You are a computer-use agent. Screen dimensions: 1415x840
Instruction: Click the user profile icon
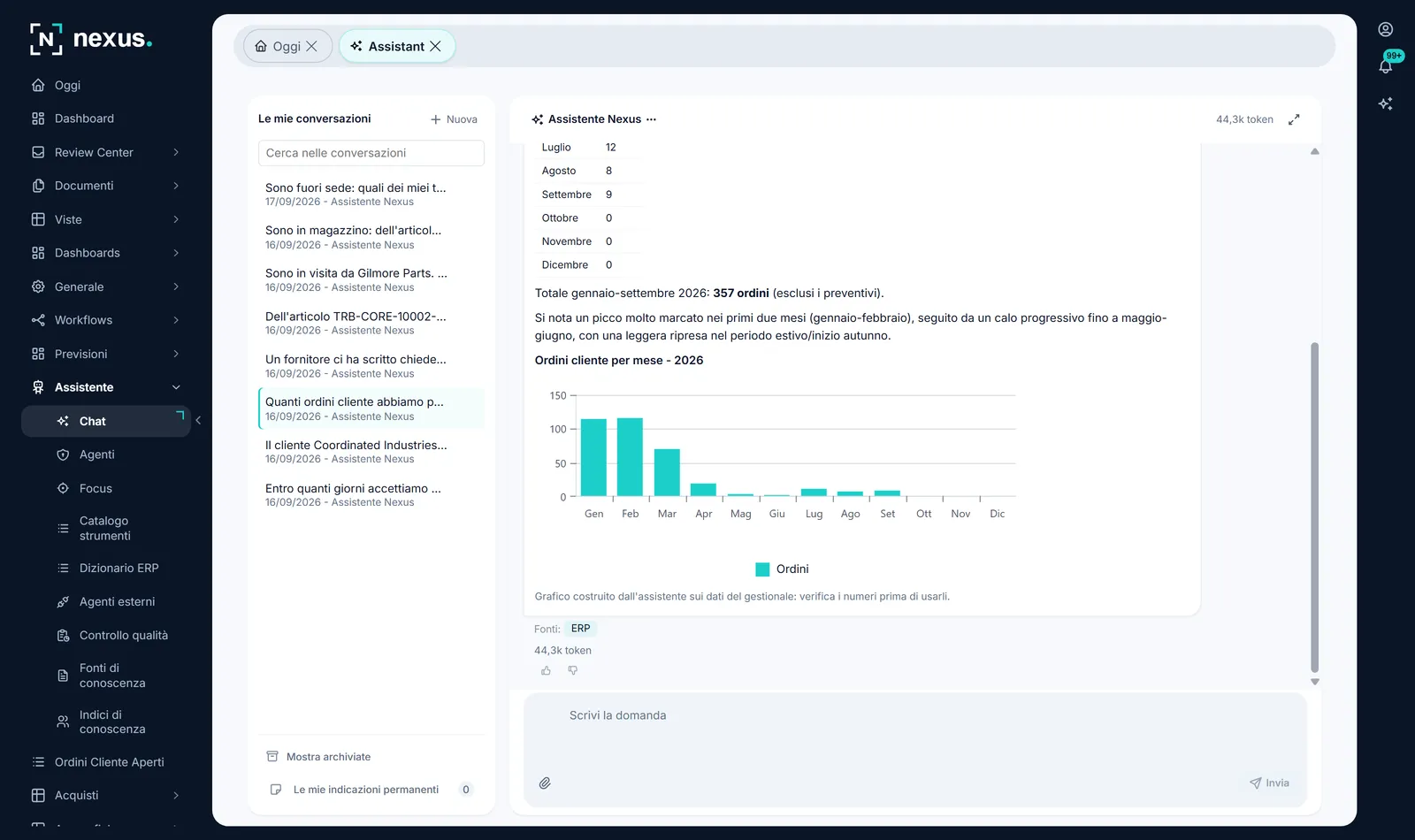pos(1386,29)
